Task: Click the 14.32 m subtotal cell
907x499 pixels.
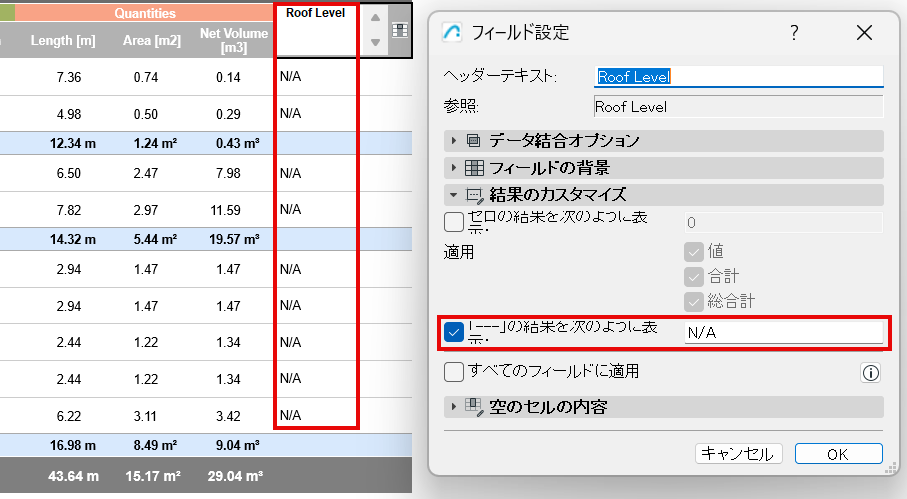Action: (73, 239)
